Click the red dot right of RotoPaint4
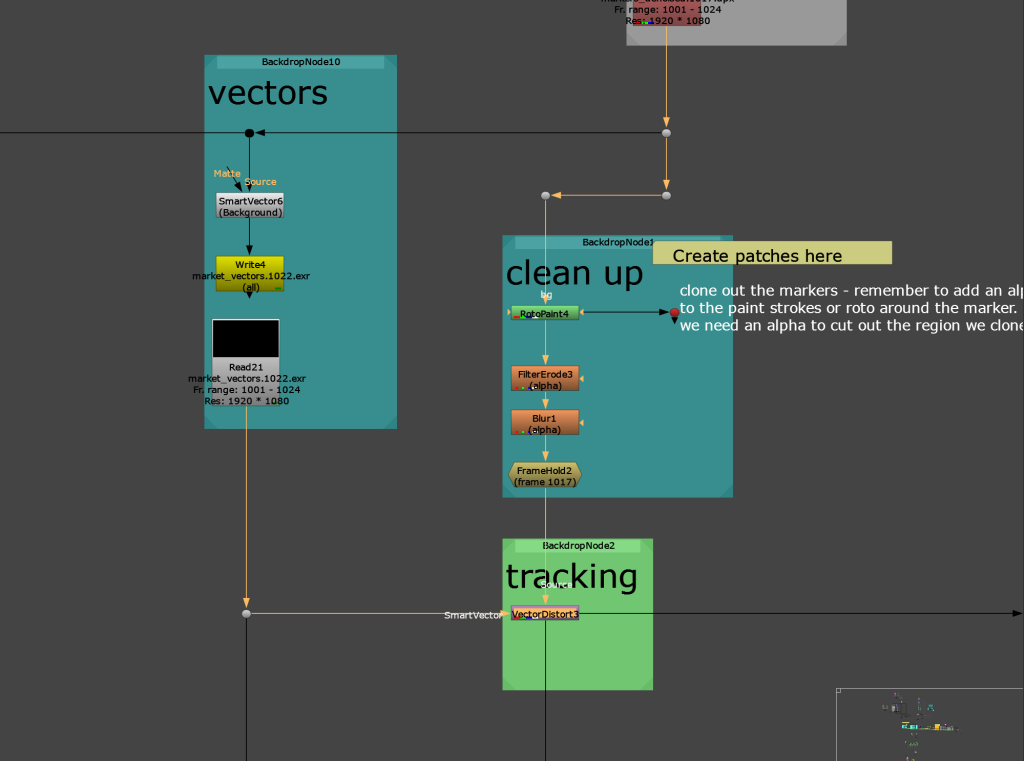Screen dimensions: 1024x761 pos(675,312)
